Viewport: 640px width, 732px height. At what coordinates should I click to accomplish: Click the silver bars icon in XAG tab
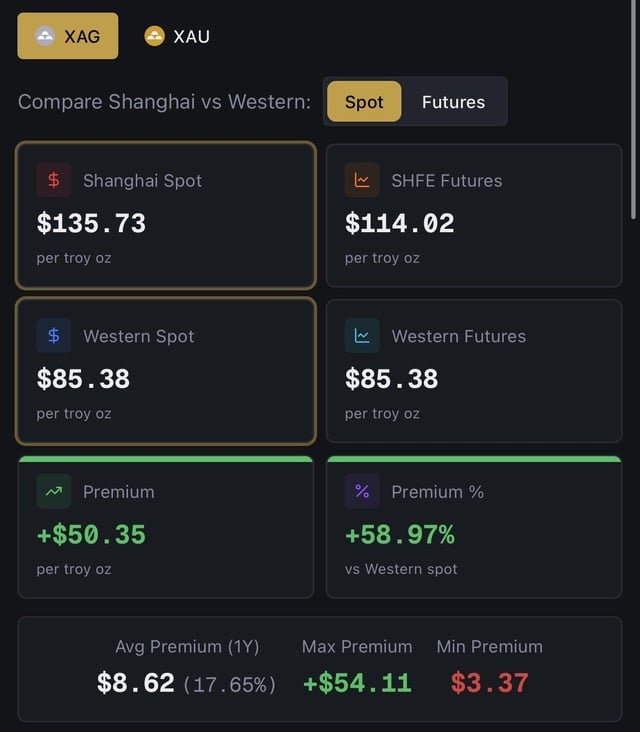point(45,36)
